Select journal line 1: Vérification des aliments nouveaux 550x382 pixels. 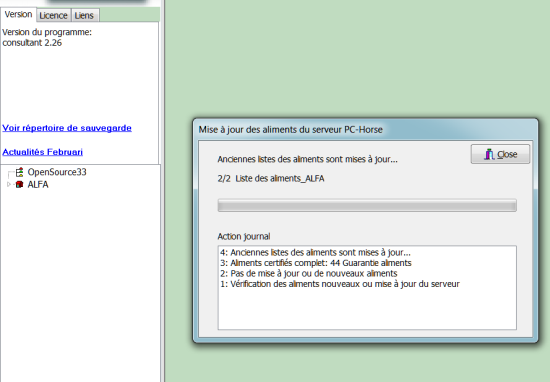click(x=340, y=284)
